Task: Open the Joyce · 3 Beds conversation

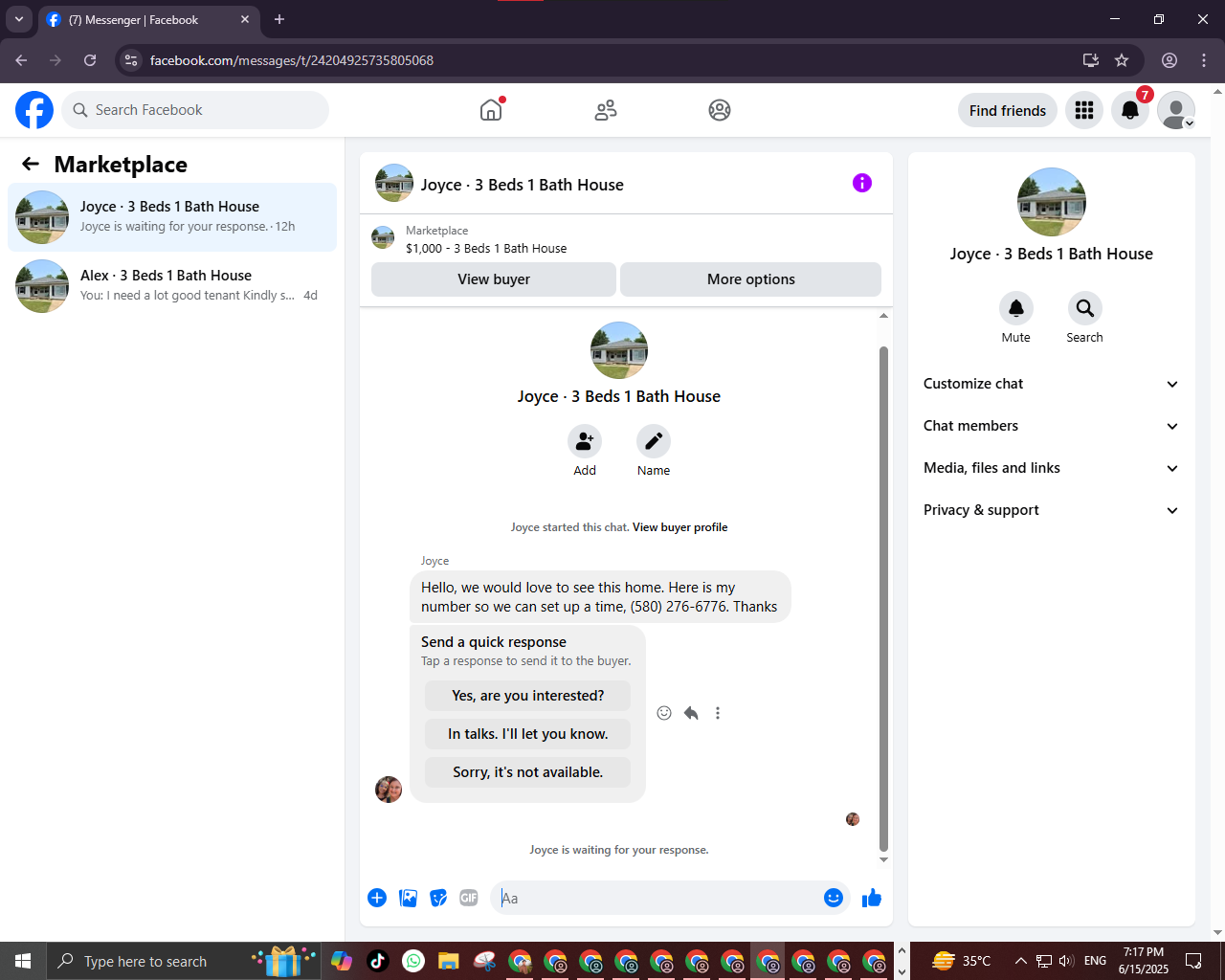Action: pyautogui.click(x=172, y=217)
